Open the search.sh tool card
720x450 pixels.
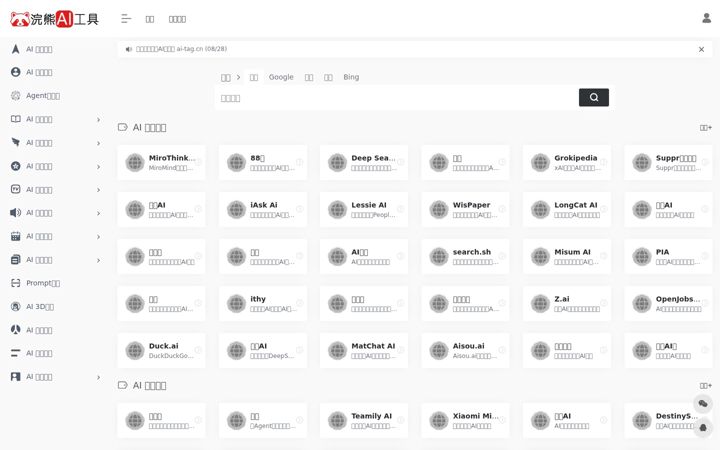[465, 256]
